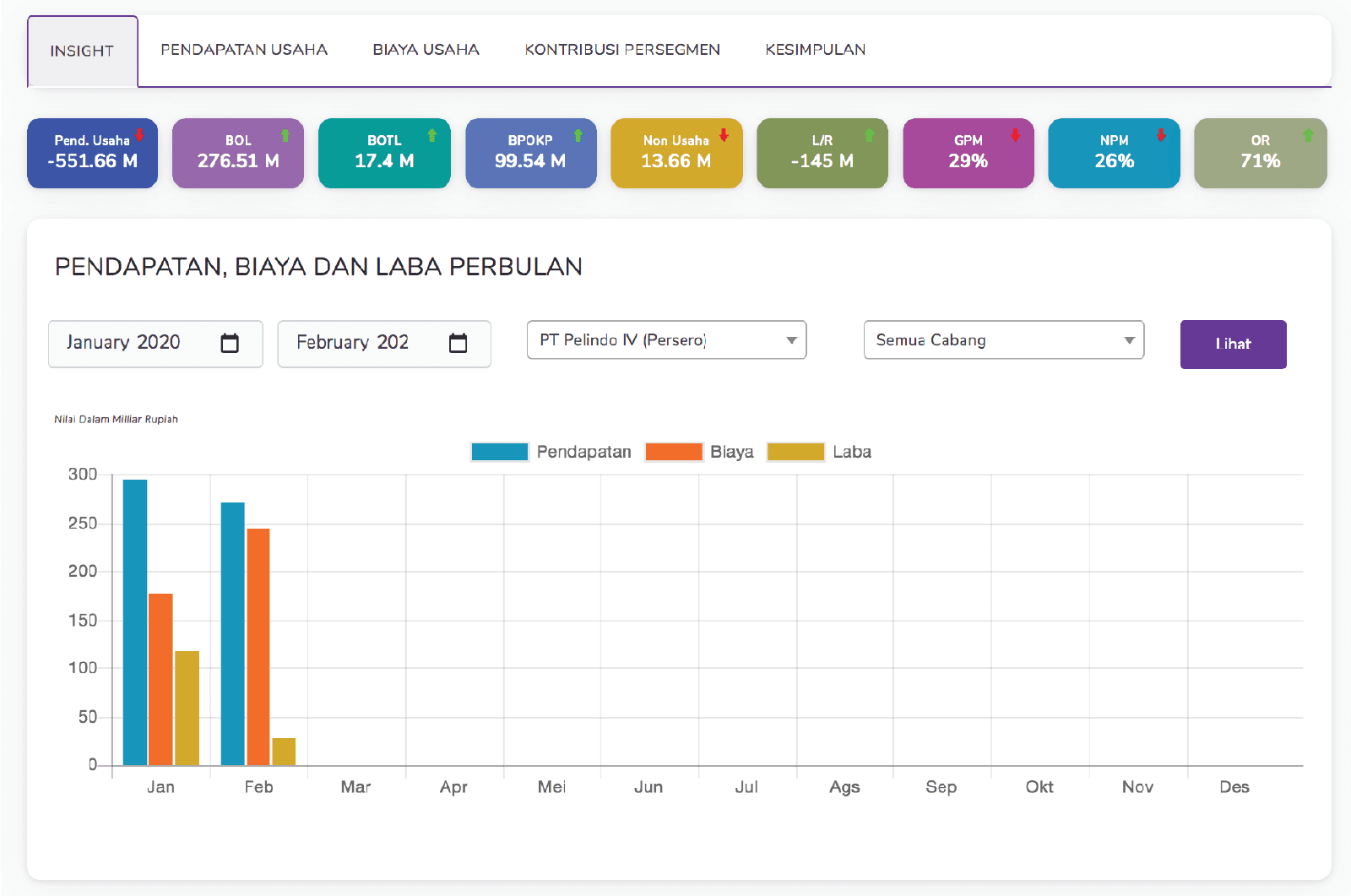Click the February end date field

click(x=384, y=344)
